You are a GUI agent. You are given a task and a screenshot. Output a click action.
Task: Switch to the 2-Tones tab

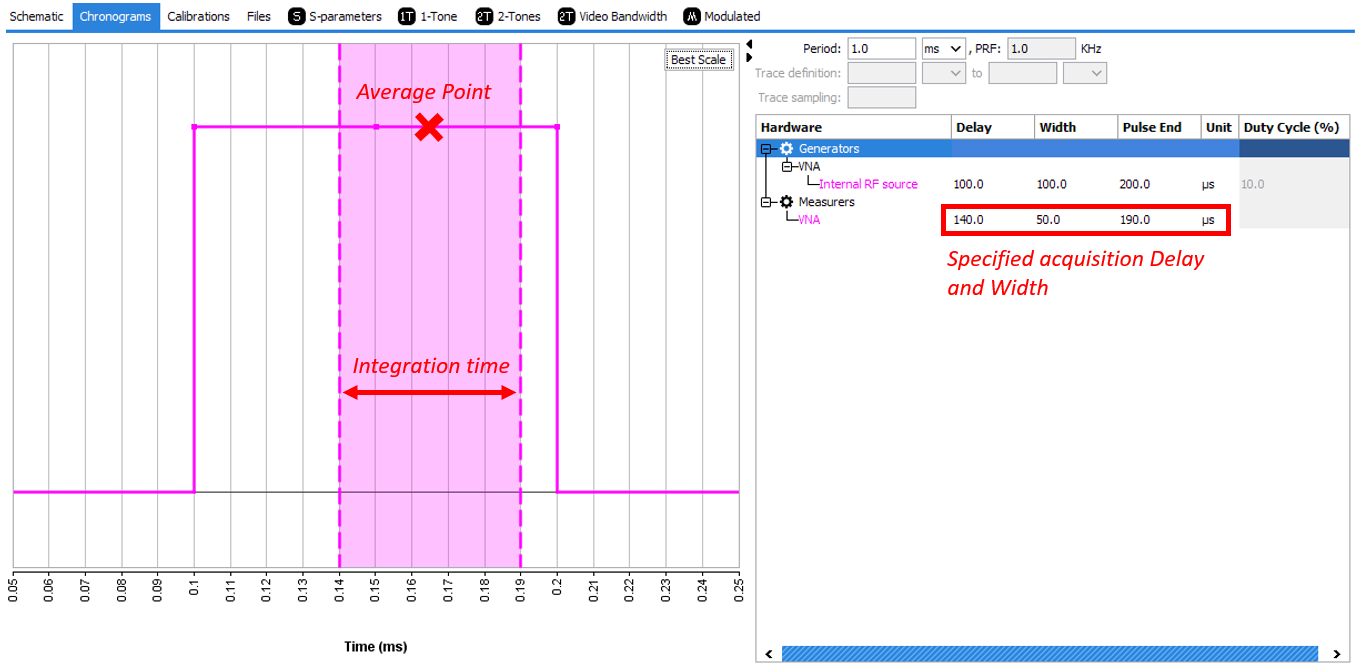[x=508, y=16]
